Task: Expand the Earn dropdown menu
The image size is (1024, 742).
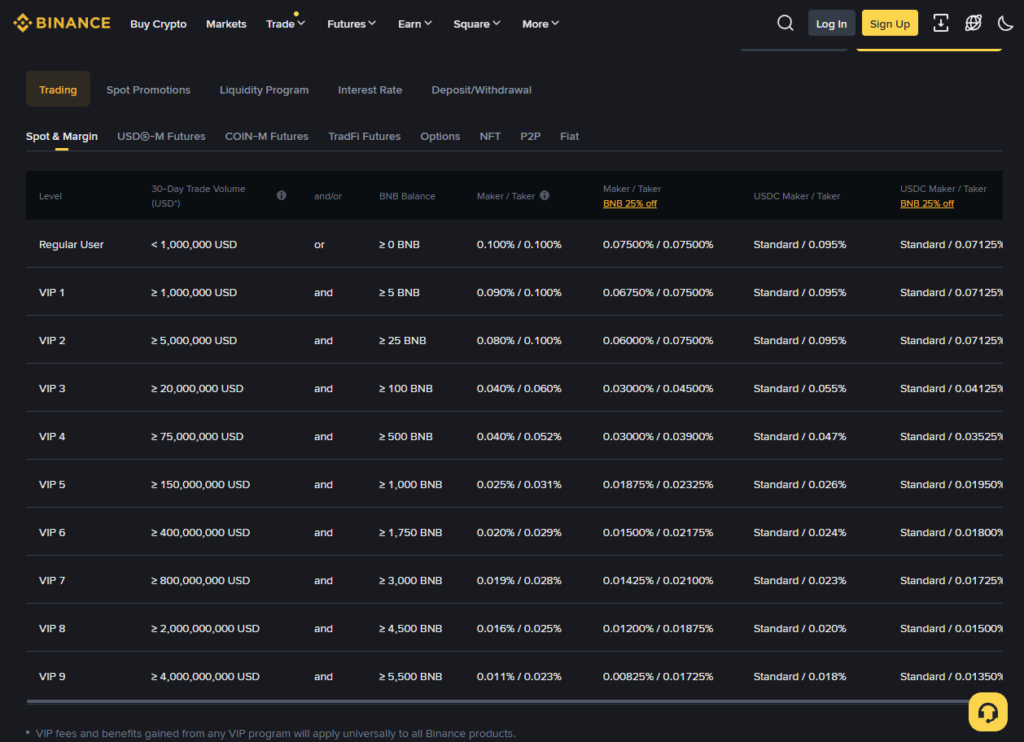Action: tap(415, 24)
